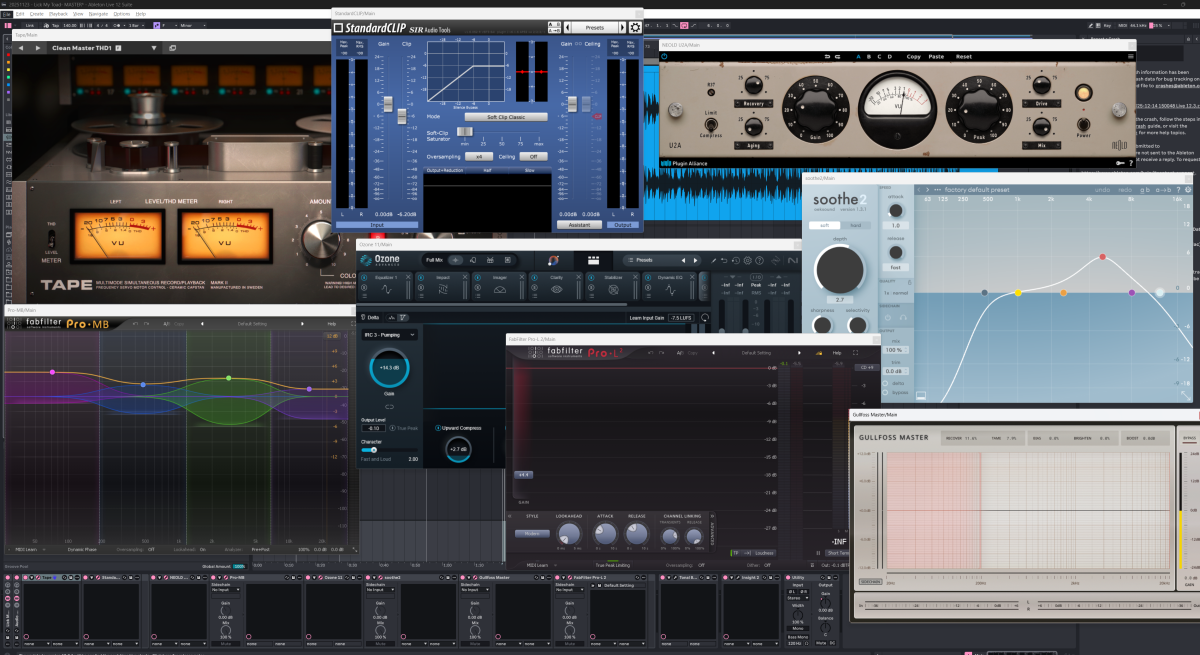Click Tape plugin window copy icon
The width and height of the screenshot is (1200, 655).
172,48
